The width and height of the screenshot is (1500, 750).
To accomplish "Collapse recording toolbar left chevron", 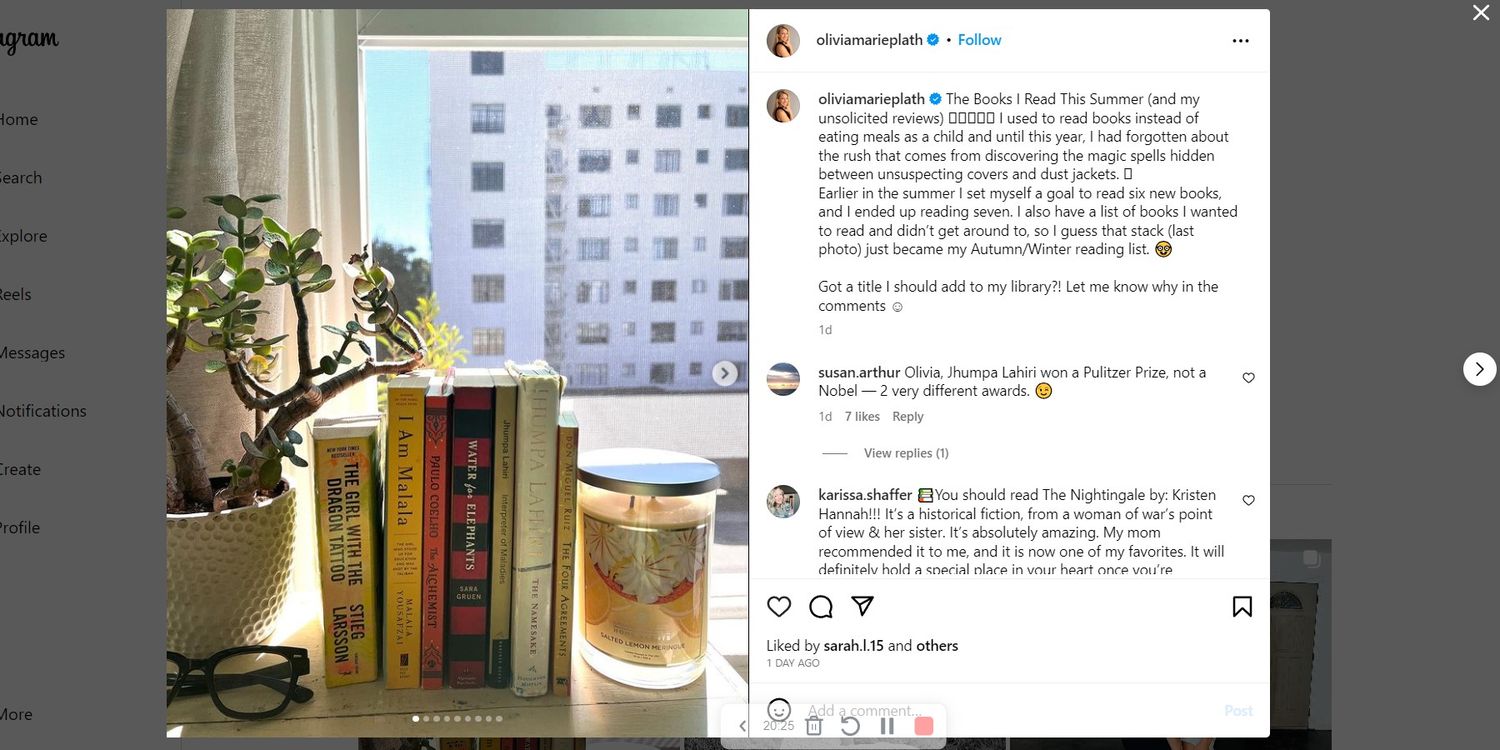I will [x=742, y=726].
